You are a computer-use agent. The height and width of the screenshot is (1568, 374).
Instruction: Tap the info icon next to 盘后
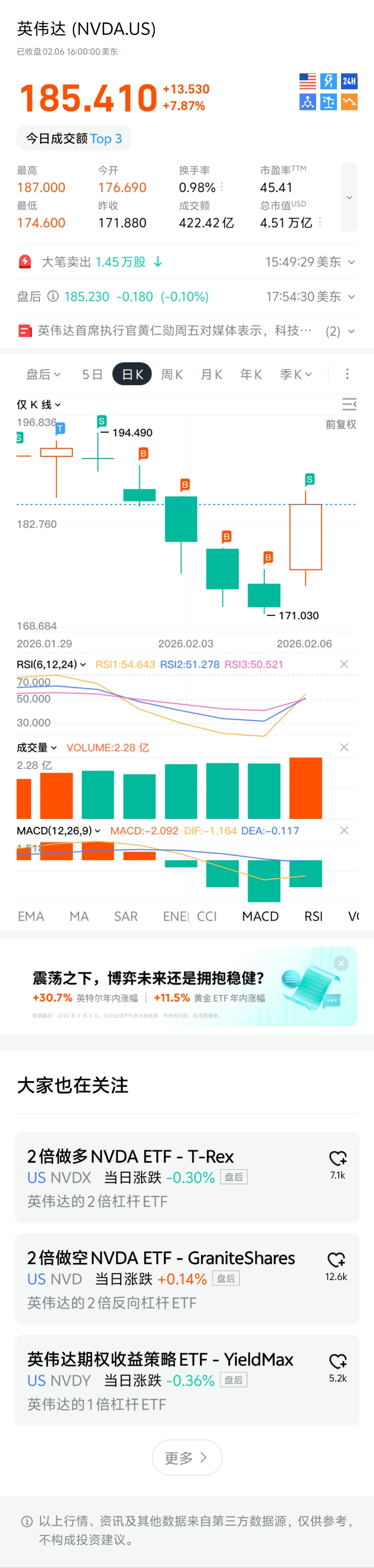(x=53, y=297)
